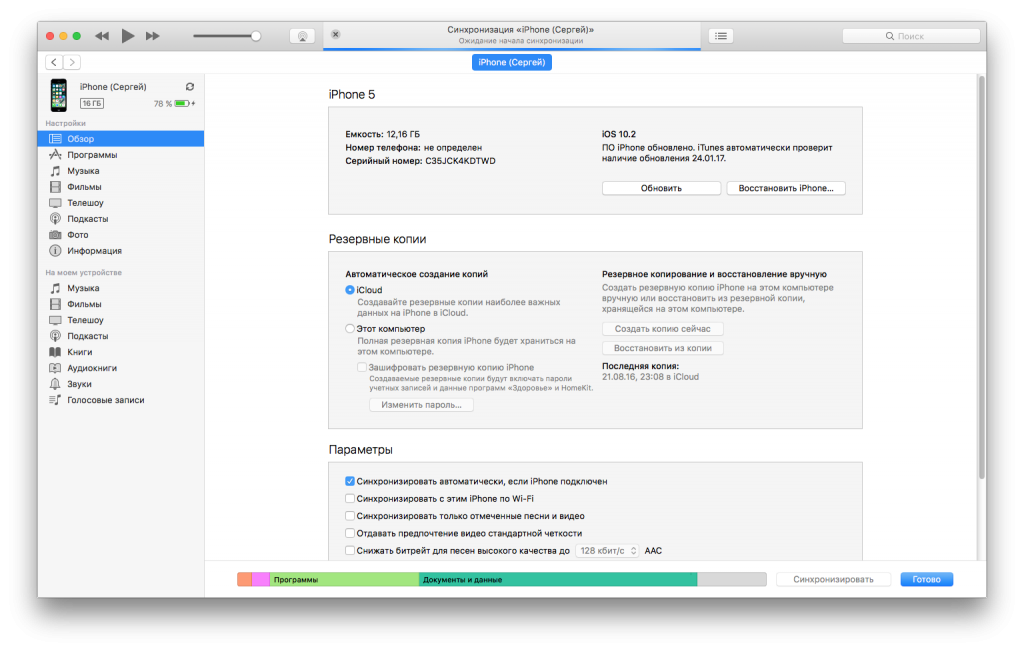The height and width of the screenshot is (651, 1024).
Task: Click the Синхронизировать button
Action: tap(833, 579)
